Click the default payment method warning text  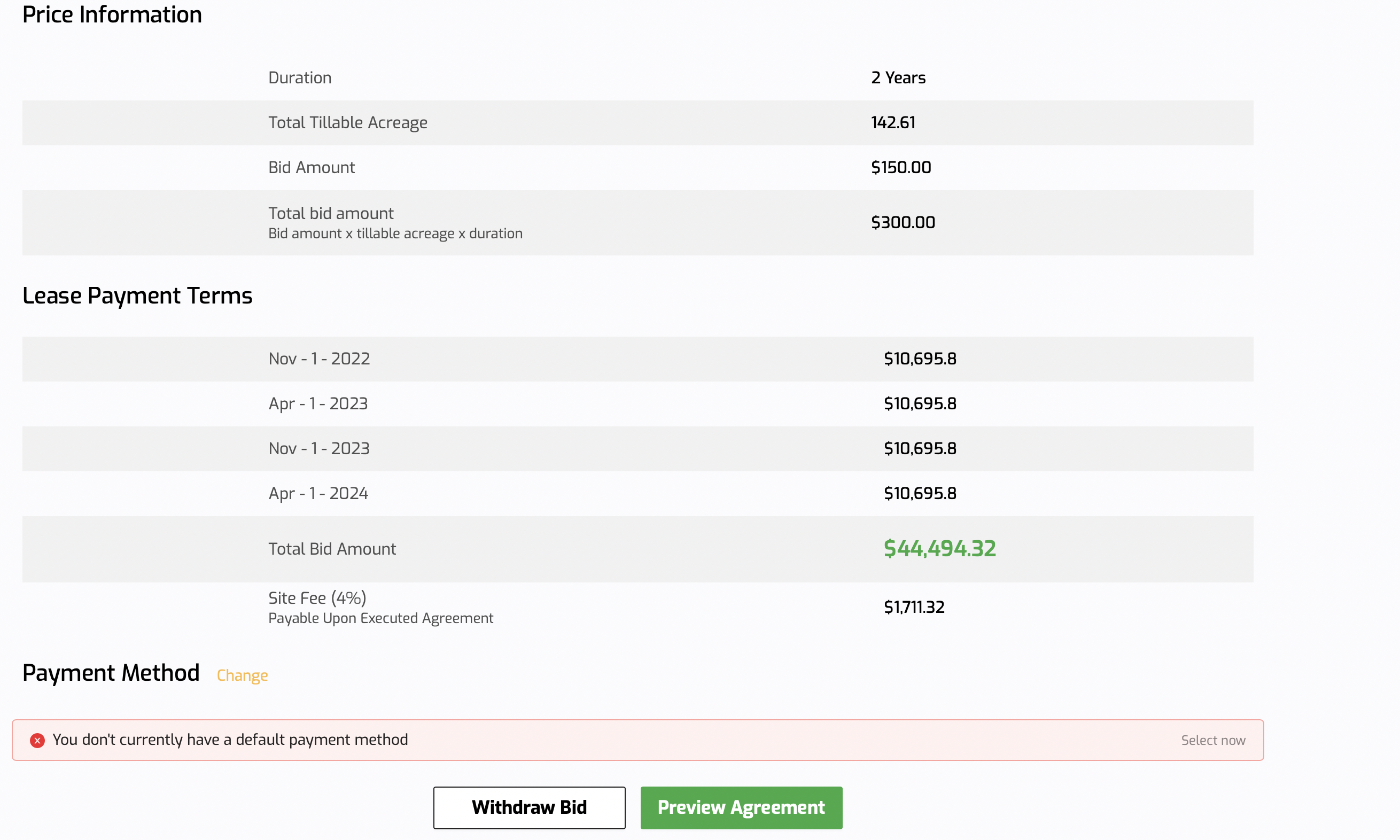click(230, 740)
